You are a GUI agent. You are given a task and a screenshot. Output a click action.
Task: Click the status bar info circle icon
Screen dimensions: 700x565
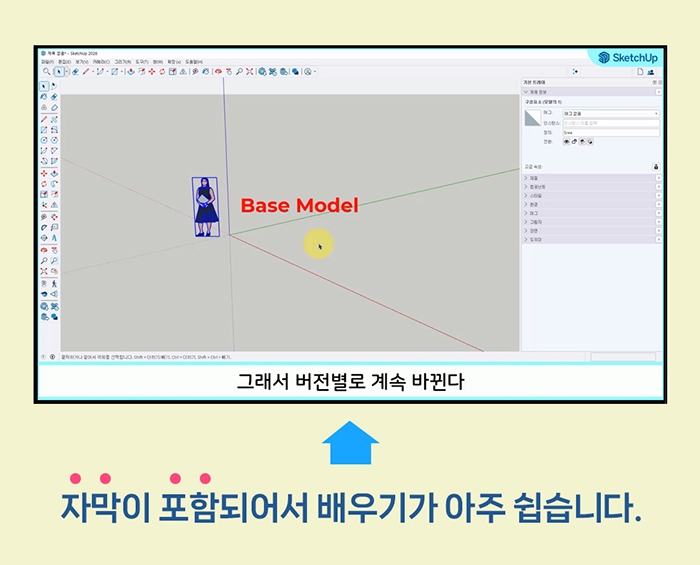pos(52,357)
